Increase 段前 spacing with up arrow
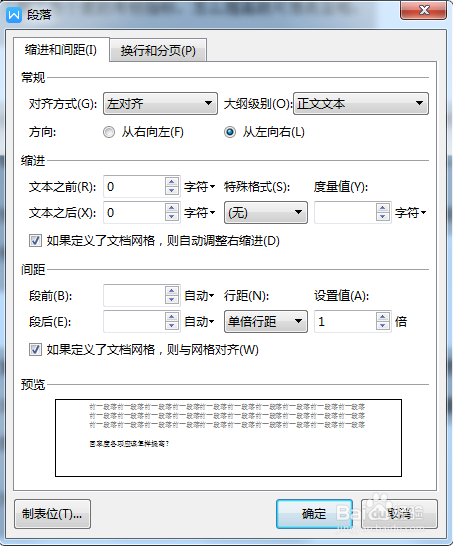453x546 pixels. 172,291
